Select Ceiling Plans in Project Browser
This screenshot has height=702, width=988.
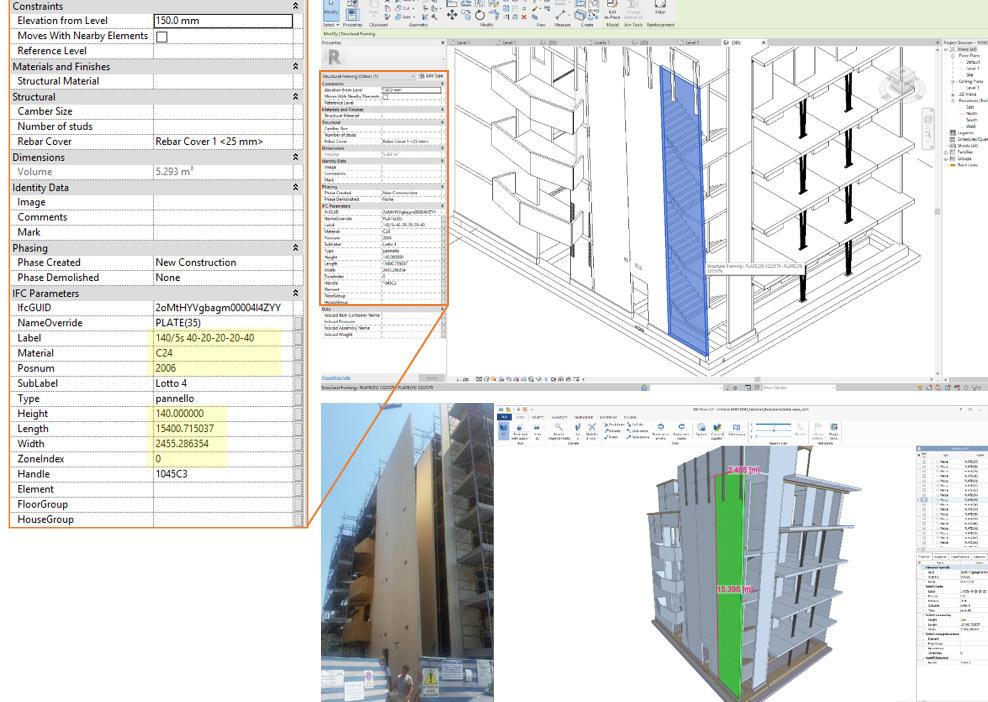point(971,81)
